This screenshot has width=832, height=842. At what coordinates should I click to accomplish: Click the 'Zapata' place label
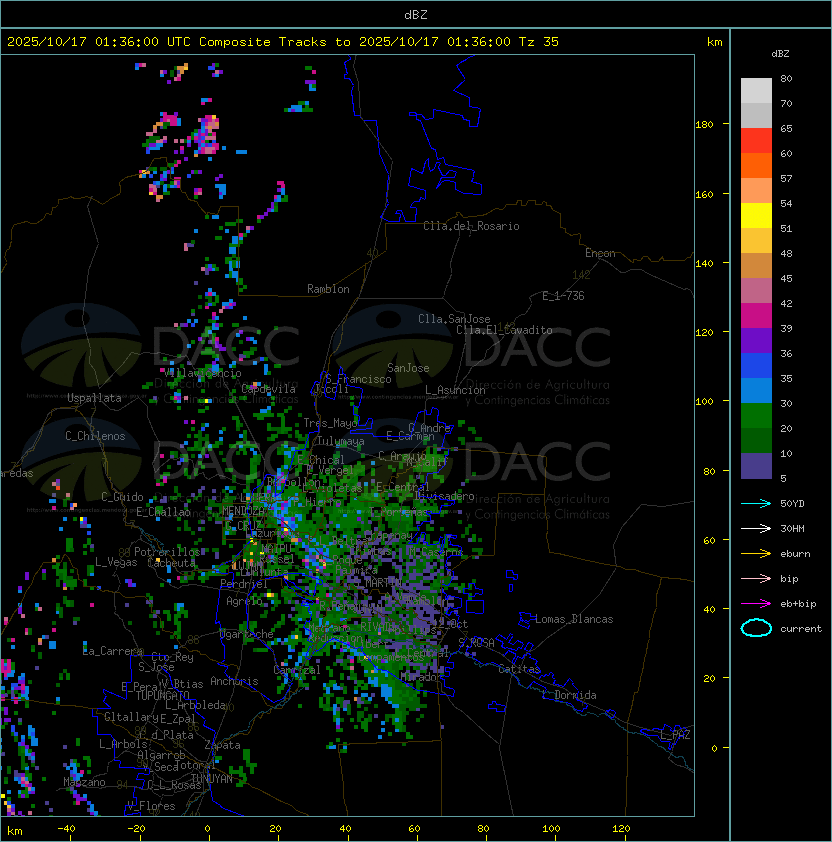click(222, 745)
